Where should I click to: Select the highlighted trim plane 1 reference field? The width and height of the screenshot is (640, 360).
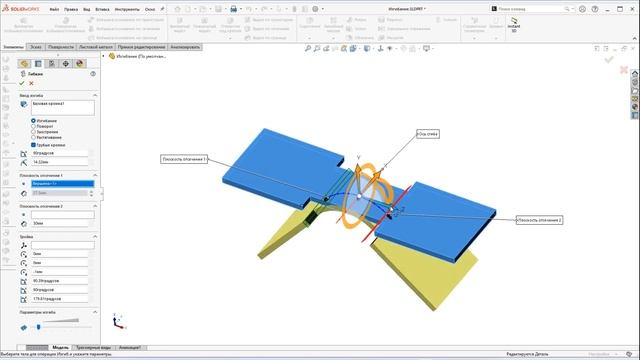coord(63,184)
